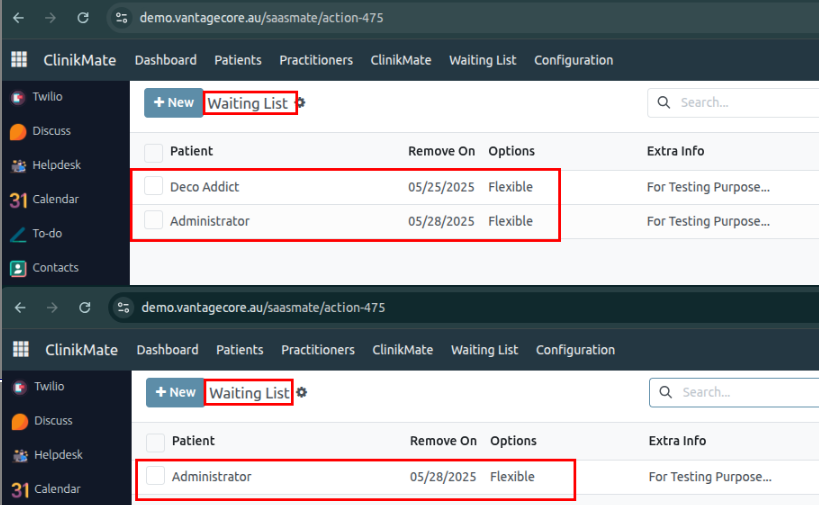Select the Deco Addict row checkbox
This screenshot has width=819, height=505.
(x=153, y=187)
